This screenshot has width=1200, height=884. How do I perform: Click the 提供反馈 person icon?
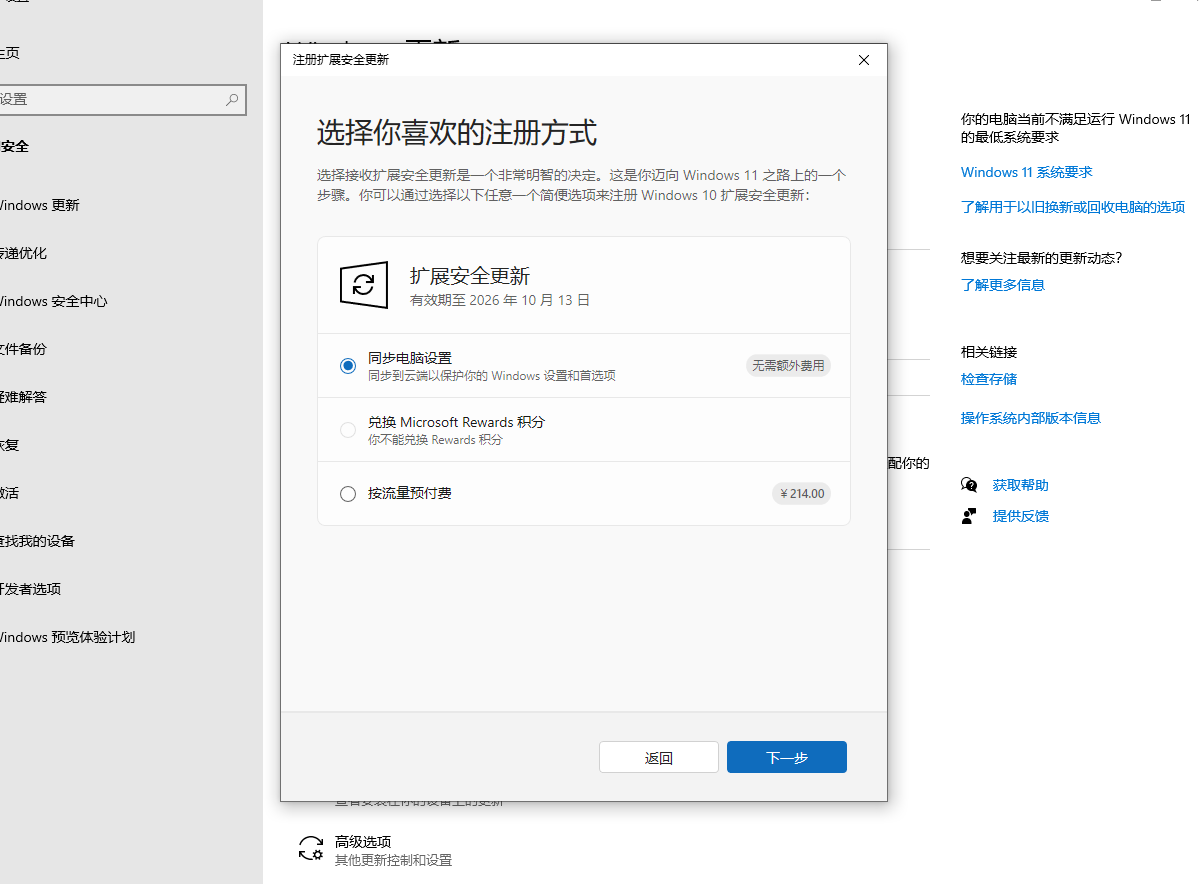tap(969, 516)
